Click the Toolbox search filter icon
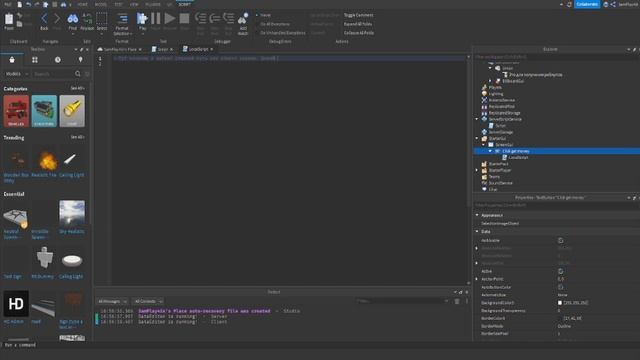 pyautogui.click(x=87, y=74)
